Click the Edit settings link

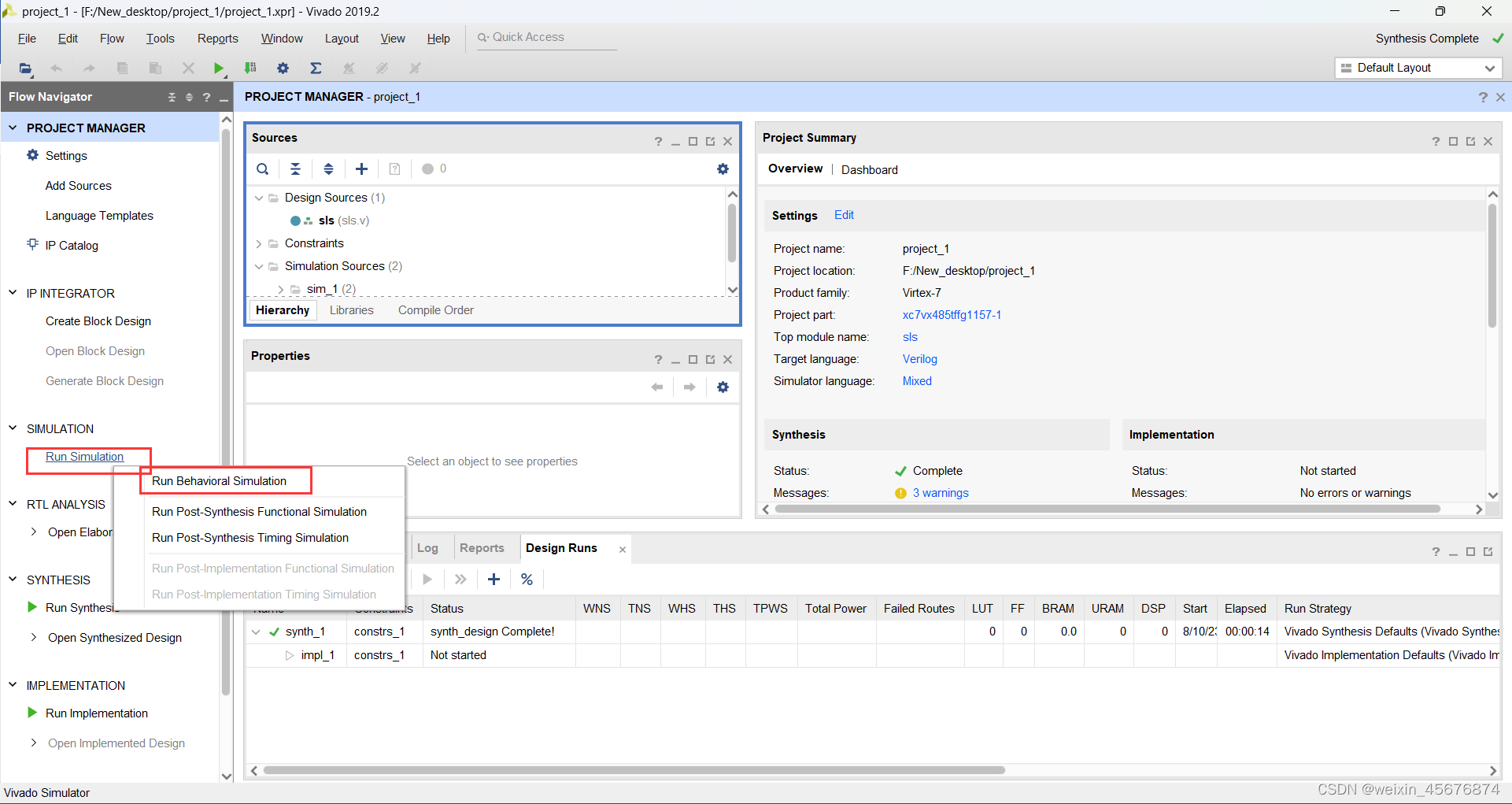844,215
